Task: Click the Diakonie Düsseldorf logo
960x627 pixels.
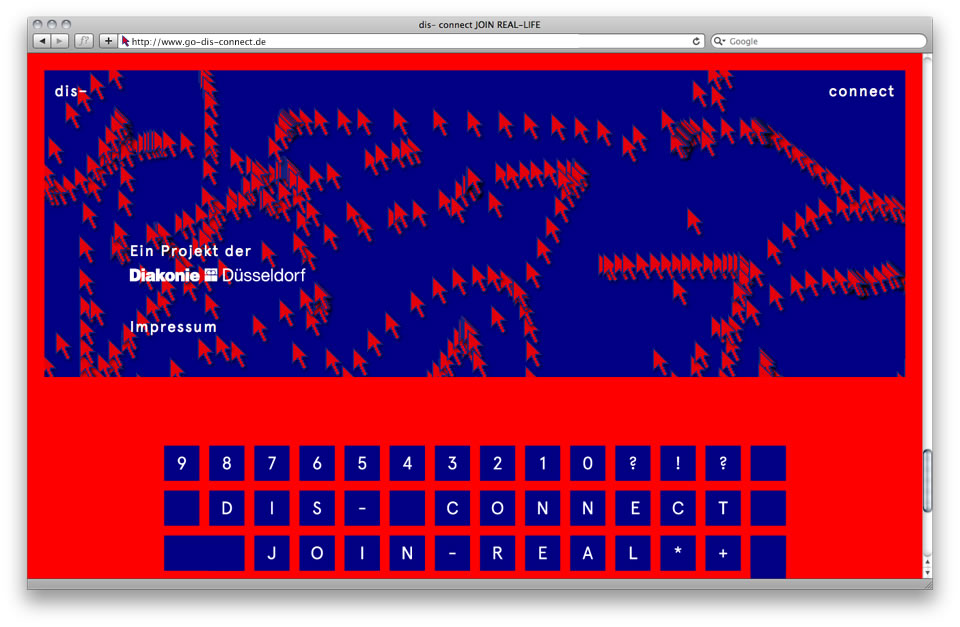Action: tap(217, 276)
